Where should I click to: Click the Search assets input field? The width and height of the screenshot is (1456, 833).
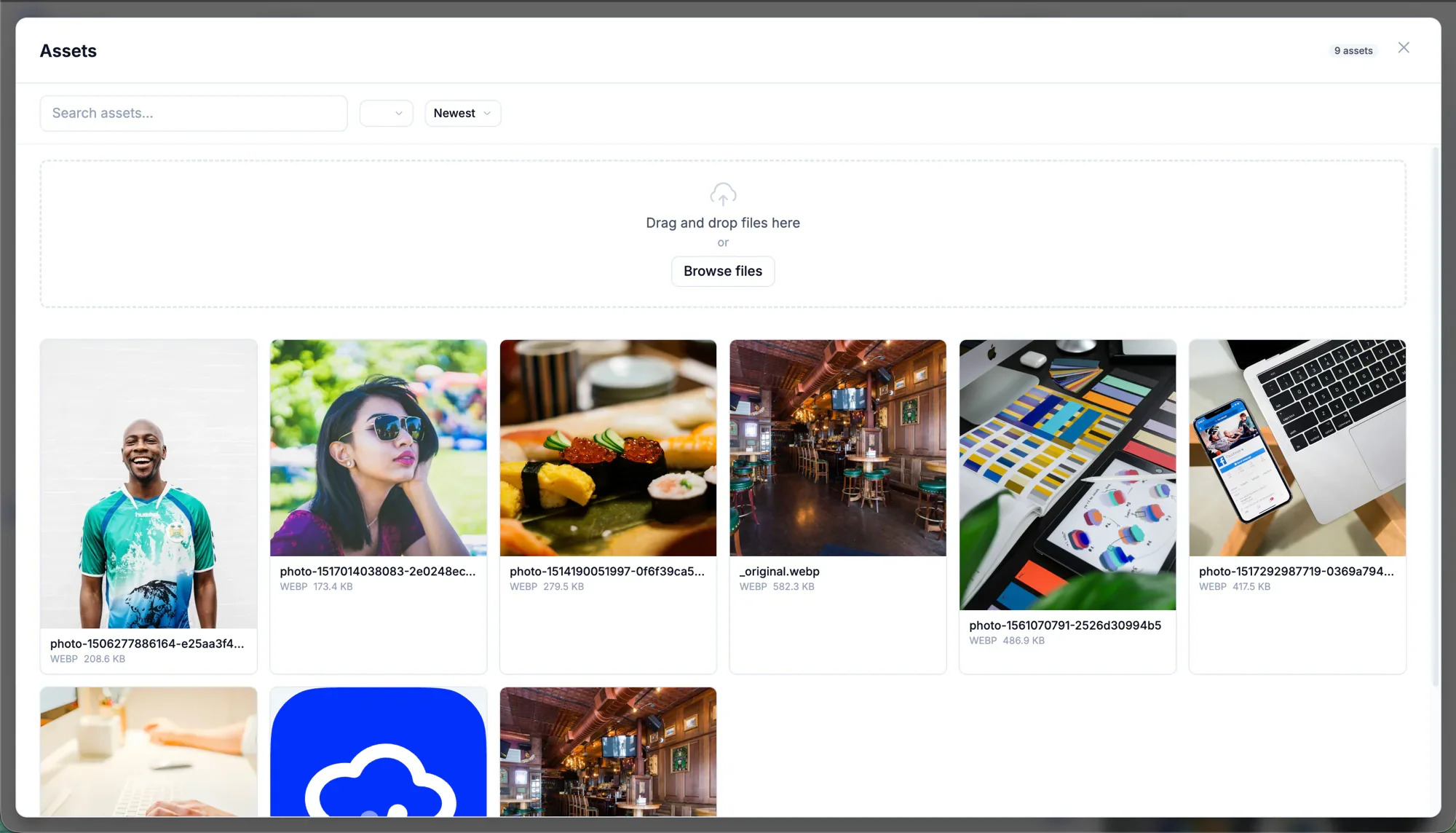point(194,114)
